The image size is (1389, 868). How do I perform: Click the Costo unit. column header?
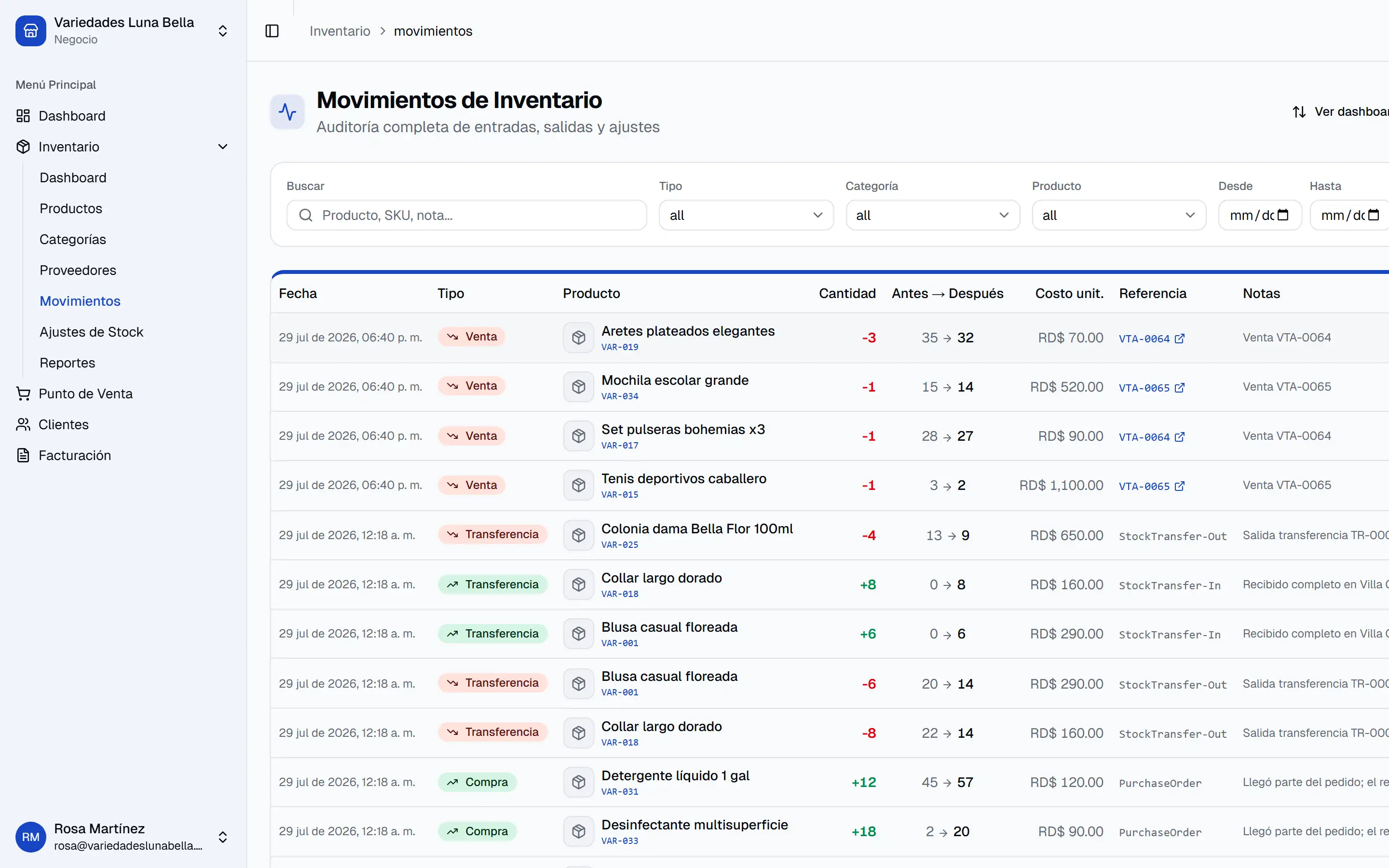[1069, 293]
